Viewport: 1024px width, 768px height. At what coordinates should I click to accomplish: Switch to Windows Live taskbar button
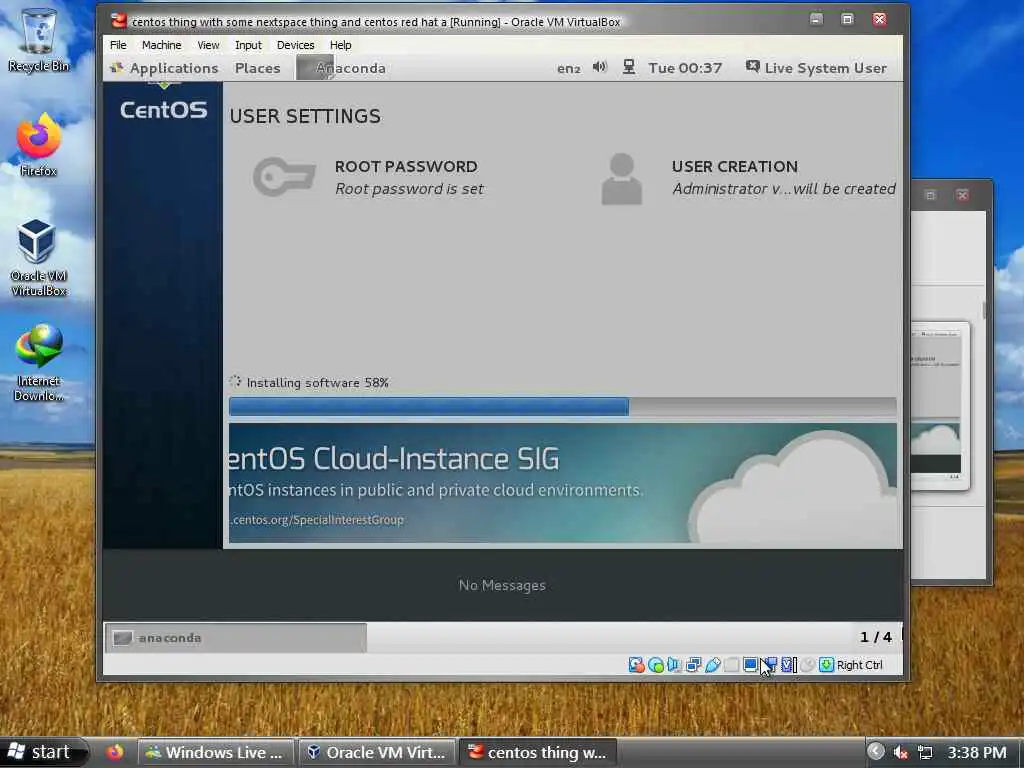point(216,752)
